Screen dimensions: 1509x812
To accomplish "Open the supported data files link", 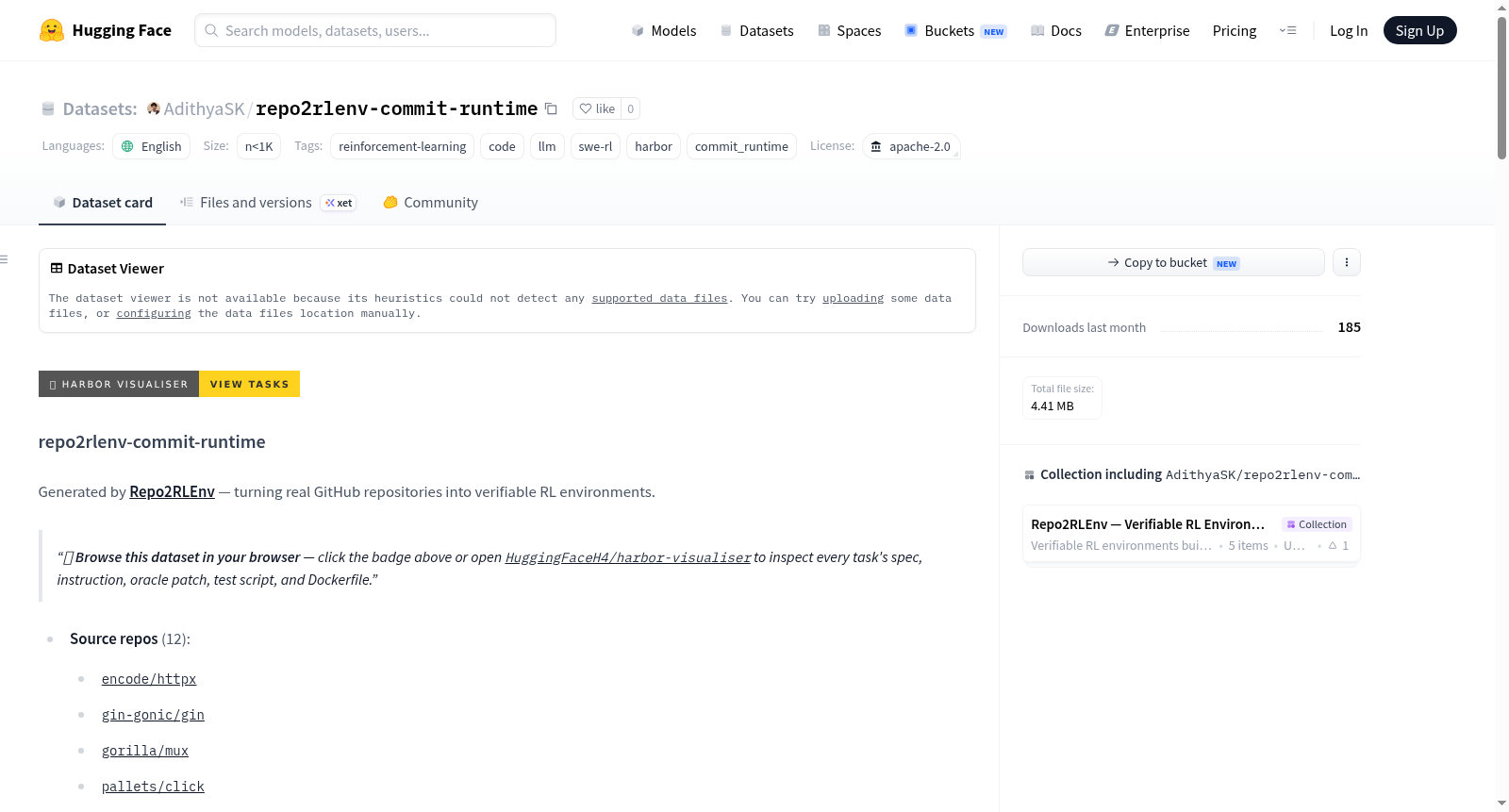I will coord(659,298).
